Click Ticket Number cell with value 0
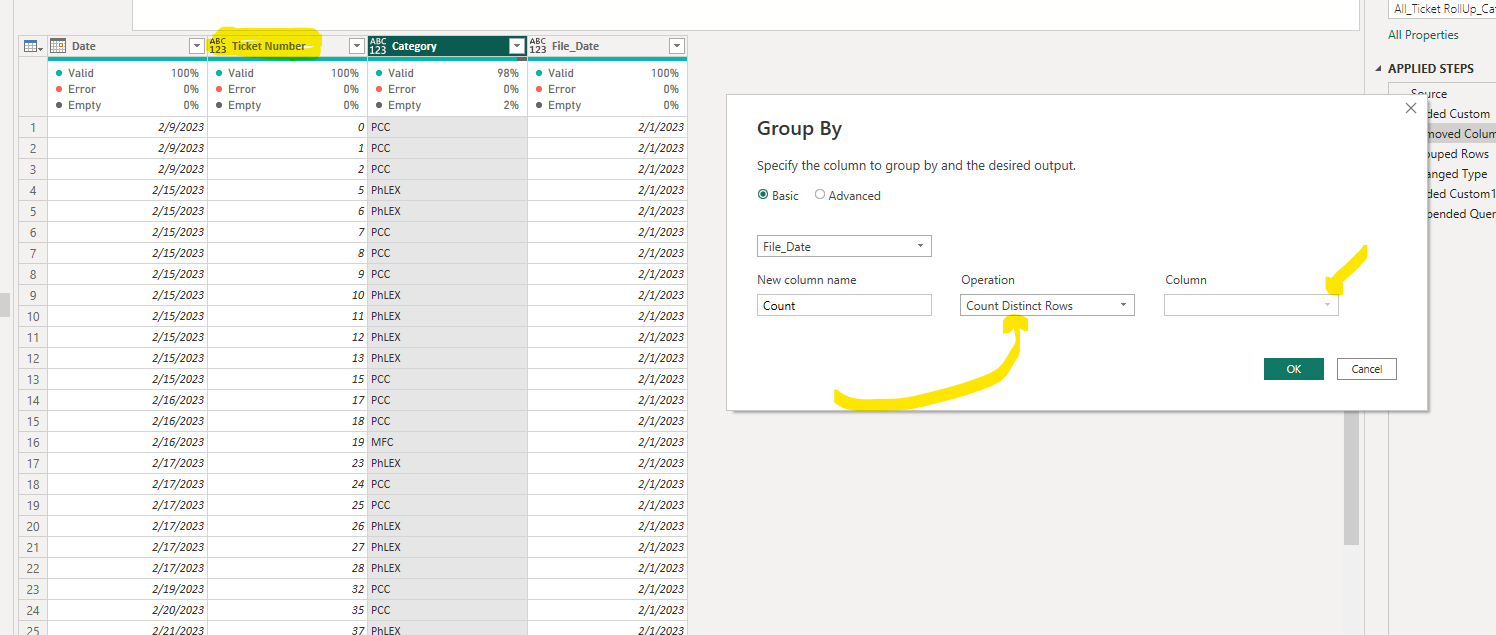The width and height of the screenshot is (1496, 635). (288, 127)
